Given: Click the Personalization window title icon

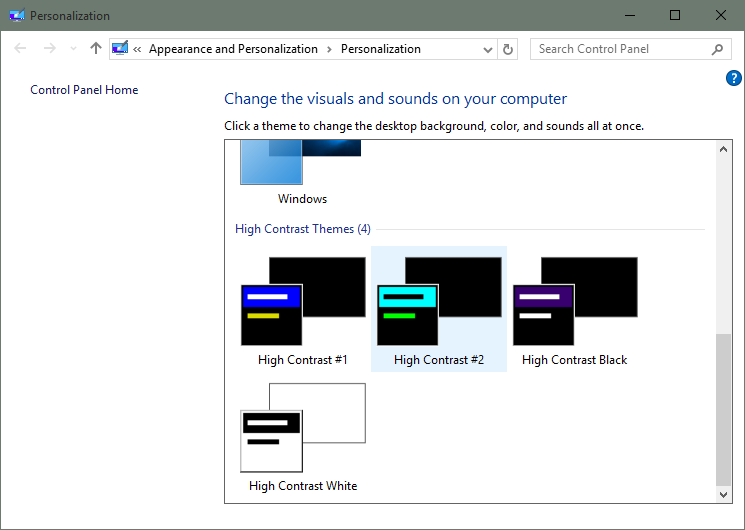Looking at the screenshot, I should coord(17,15).
